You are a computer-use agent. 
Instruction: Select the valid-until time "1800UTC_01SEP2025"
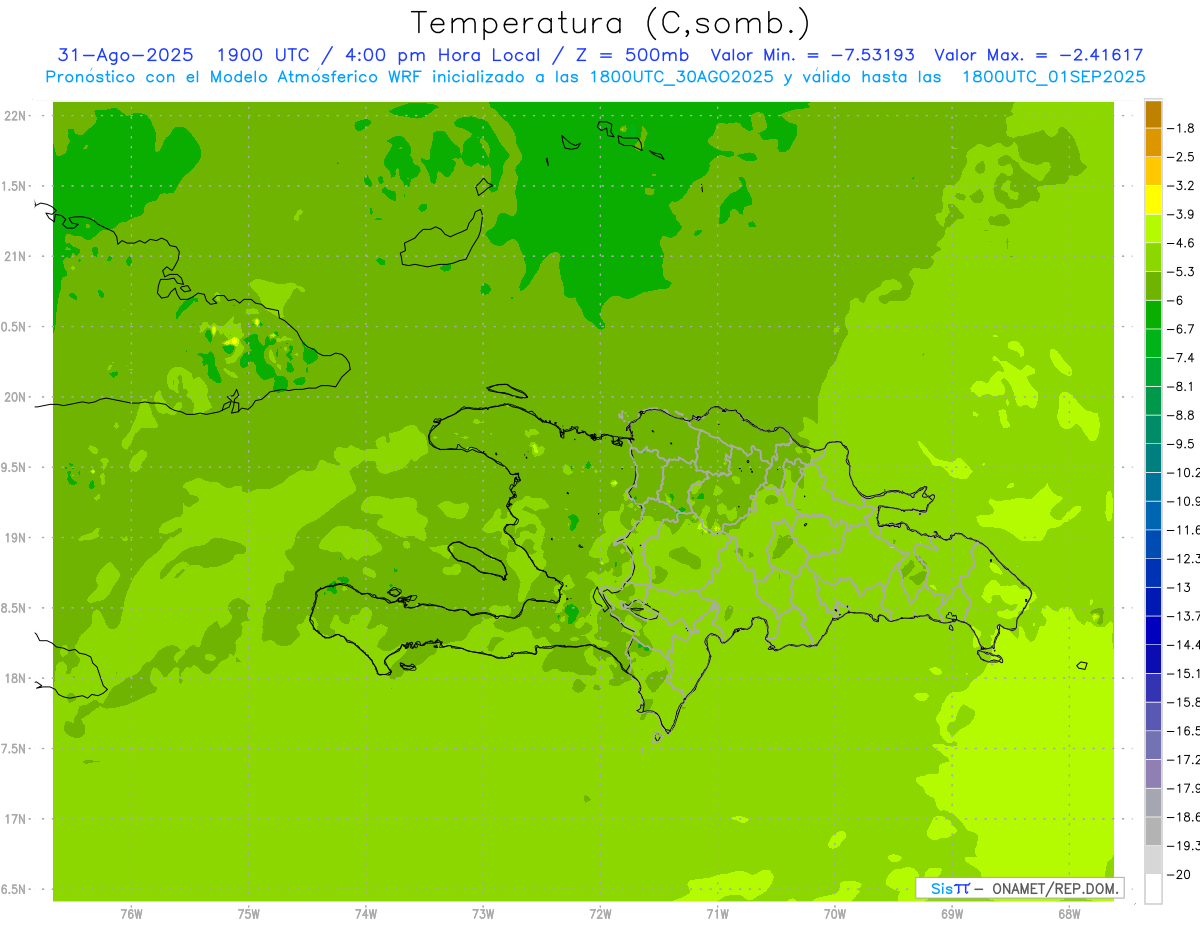[x=1053, y=77]
